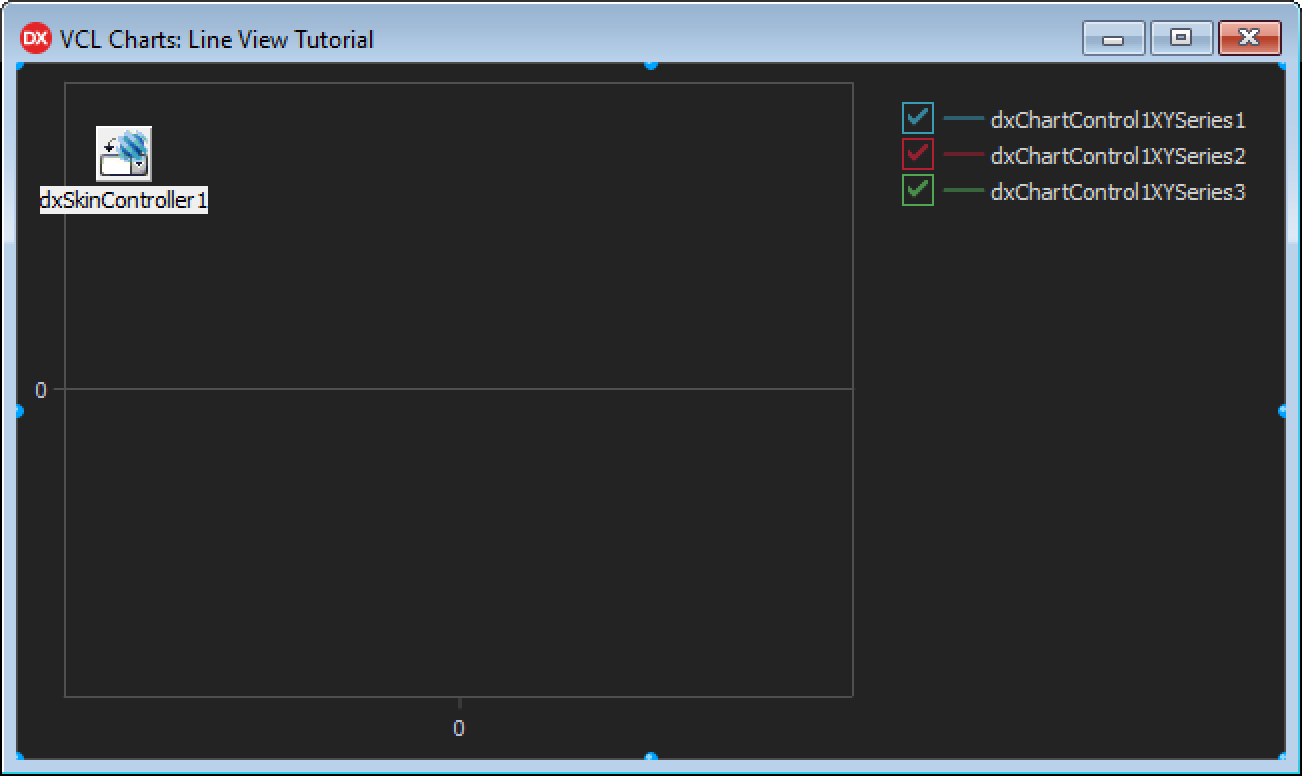
Task: Click the right-middle chart sizing handle
Action: [x=1283, y=411]
